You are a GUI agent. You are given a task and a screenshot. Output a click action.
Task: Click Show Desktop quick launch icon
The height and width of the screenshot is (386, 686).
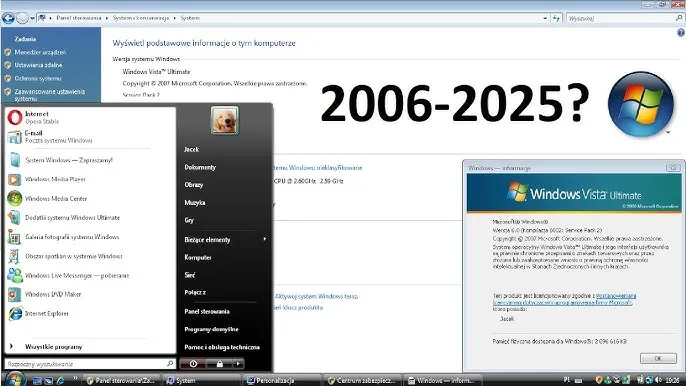point(38,381)
